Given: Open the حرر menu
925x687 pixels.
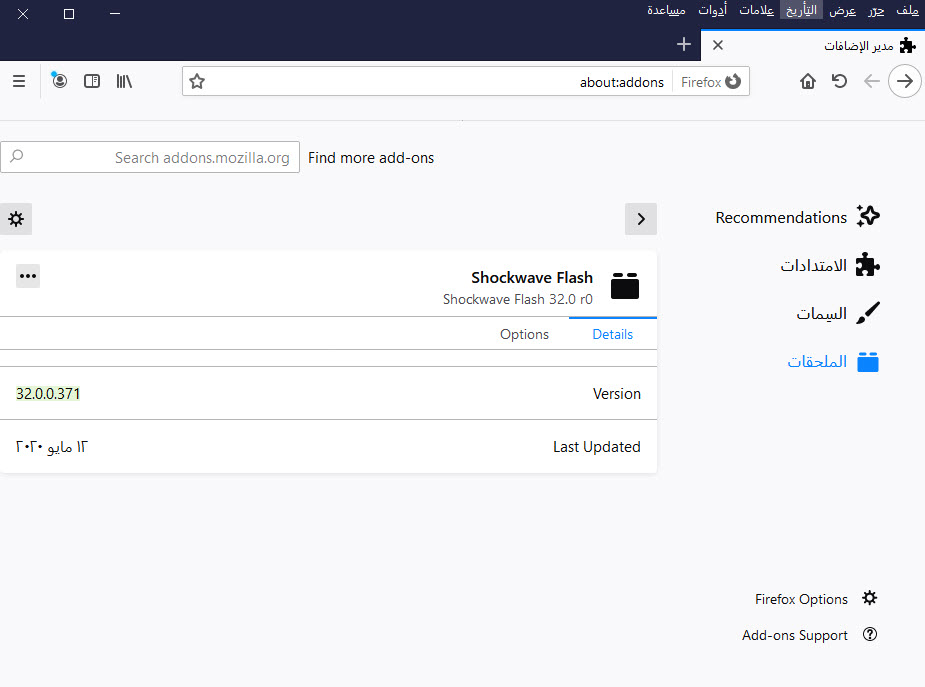Looking at the screenshot, I should click(876, 10).
